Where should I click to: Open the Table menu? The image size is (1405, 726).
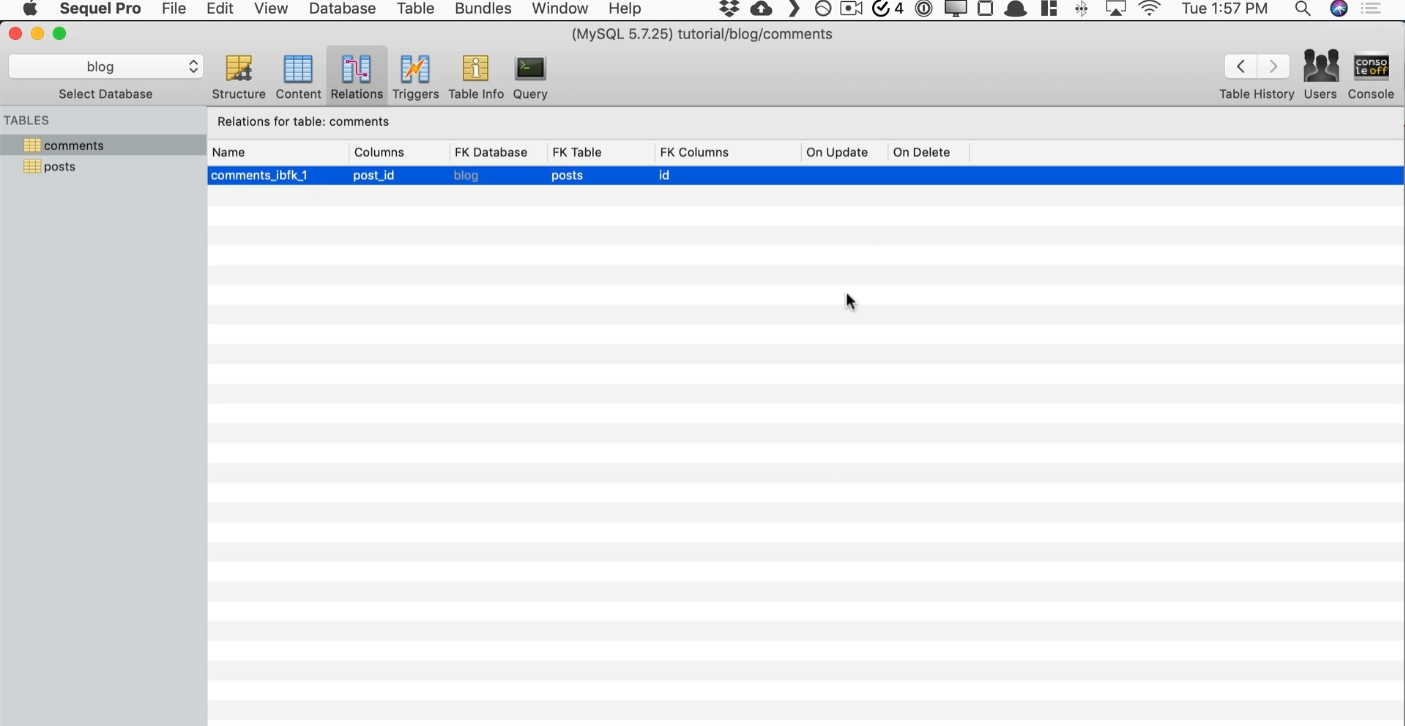(416, 9)
